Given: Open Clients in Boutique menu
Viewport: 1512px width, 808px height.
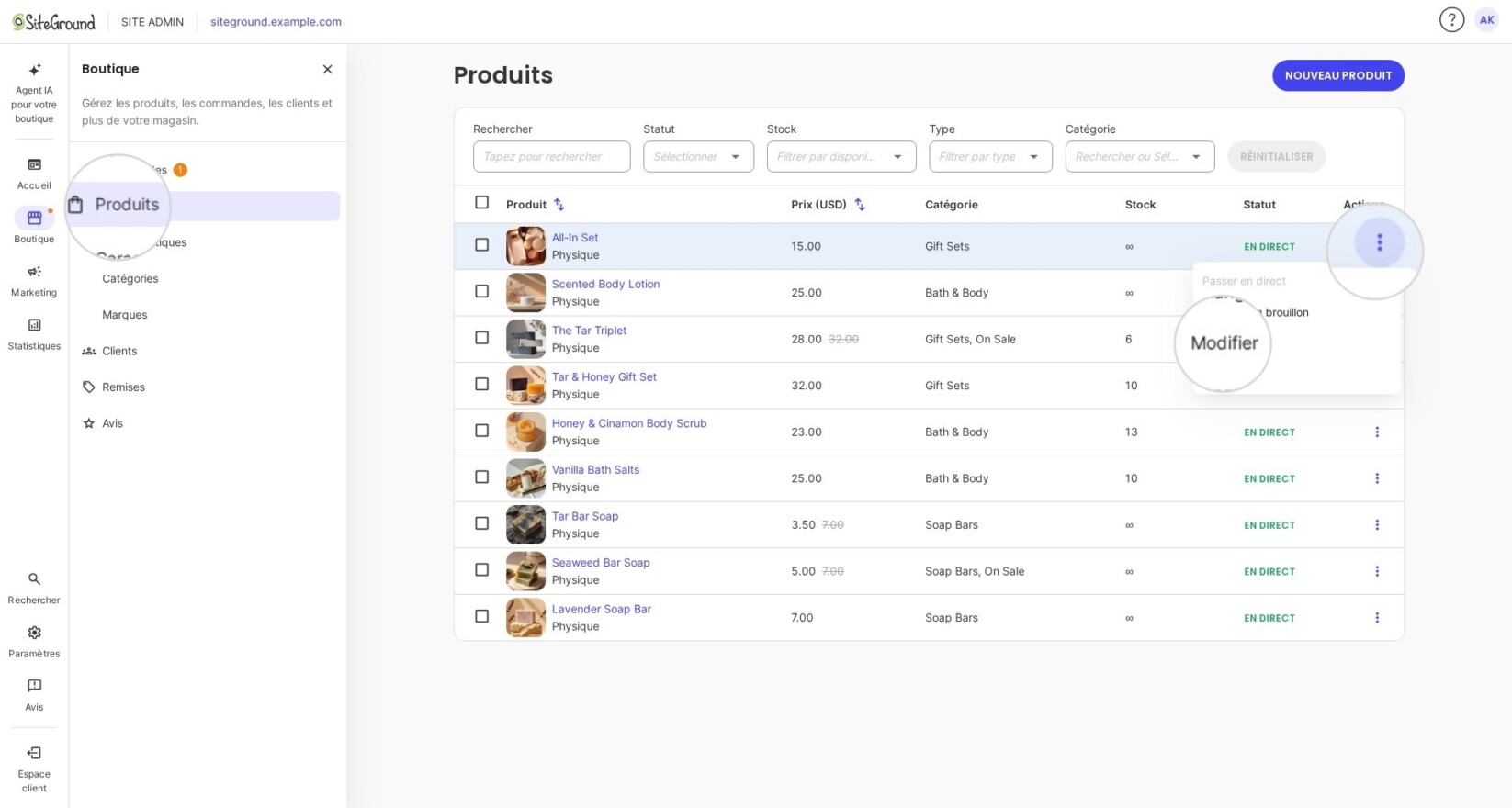Looking at the screenshot, I should click(119, 351).
